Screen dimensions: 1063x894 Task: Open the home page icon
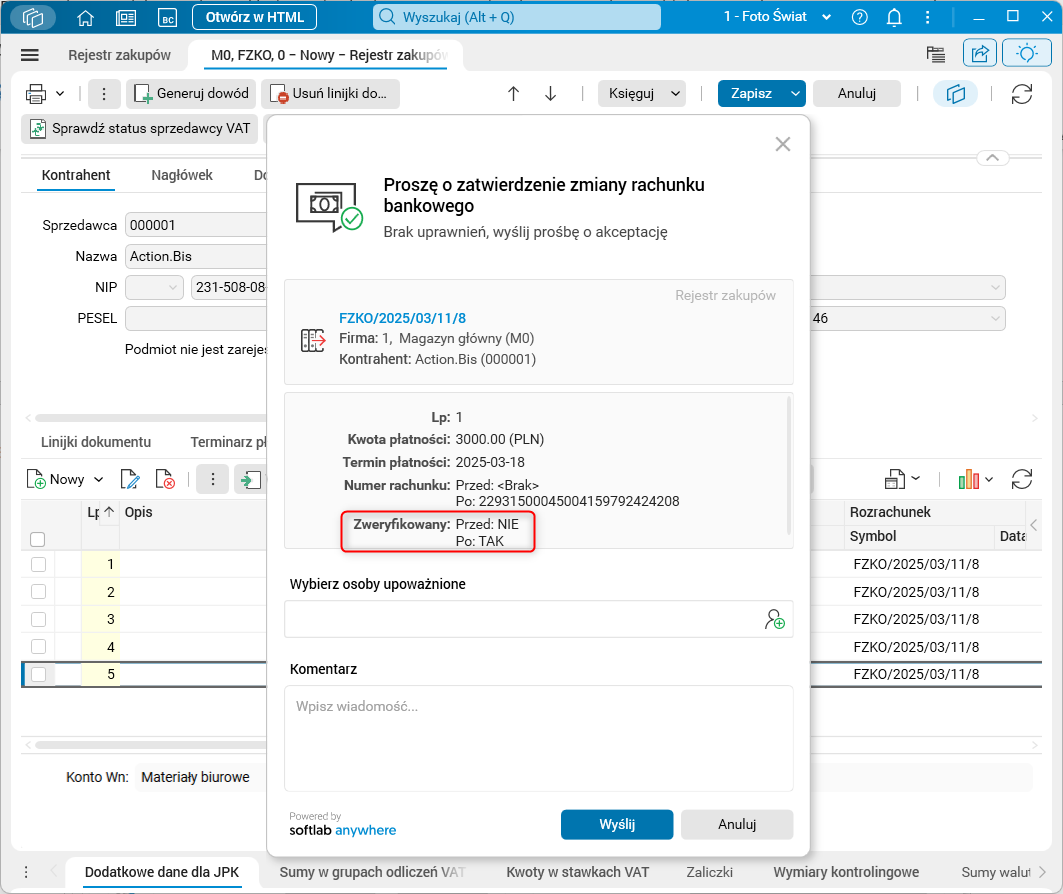(x=85, y=18)
